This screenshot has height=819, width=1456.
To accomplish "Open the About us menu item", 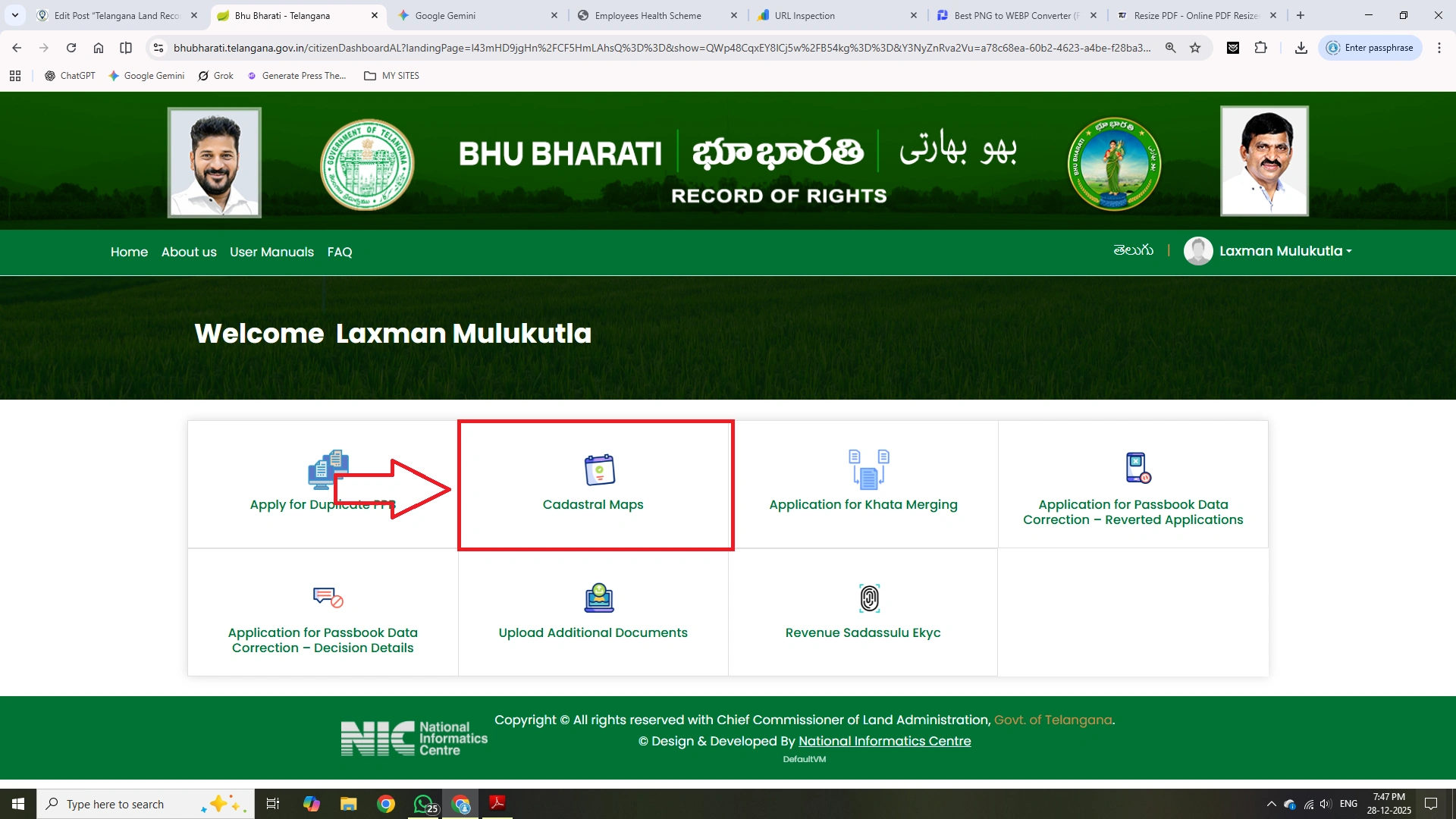I will click(188, 252).
